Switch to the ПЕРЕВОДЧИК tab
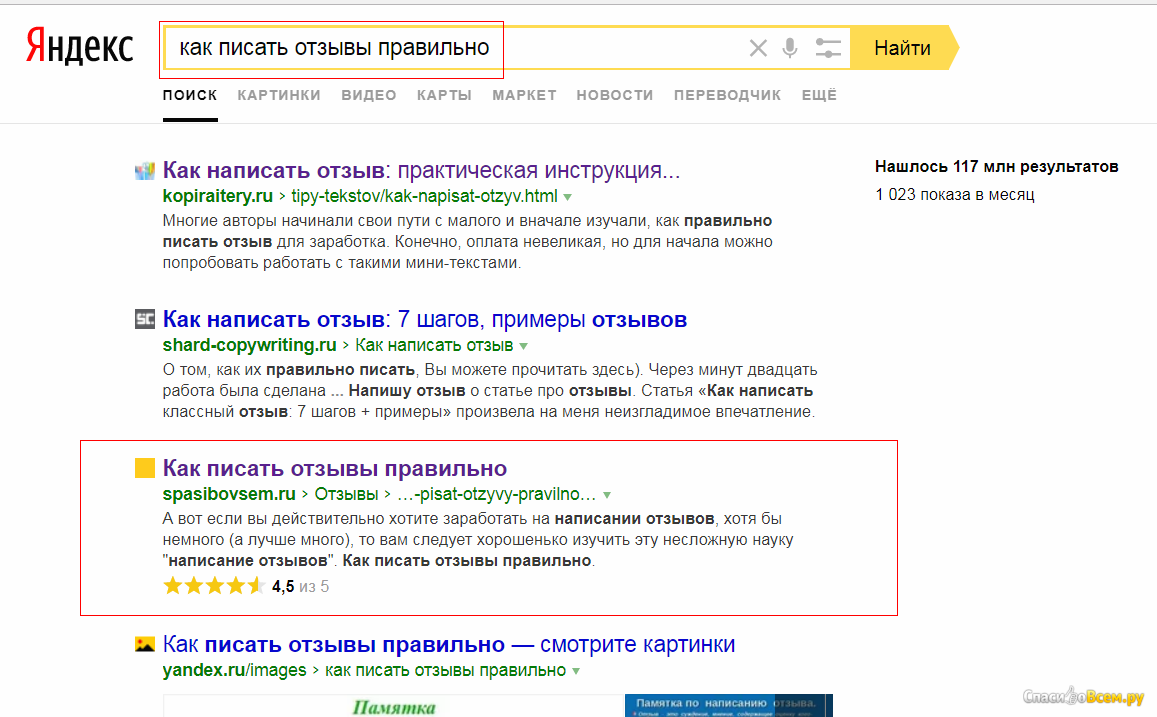1157x717 pixels. point(727,95)
